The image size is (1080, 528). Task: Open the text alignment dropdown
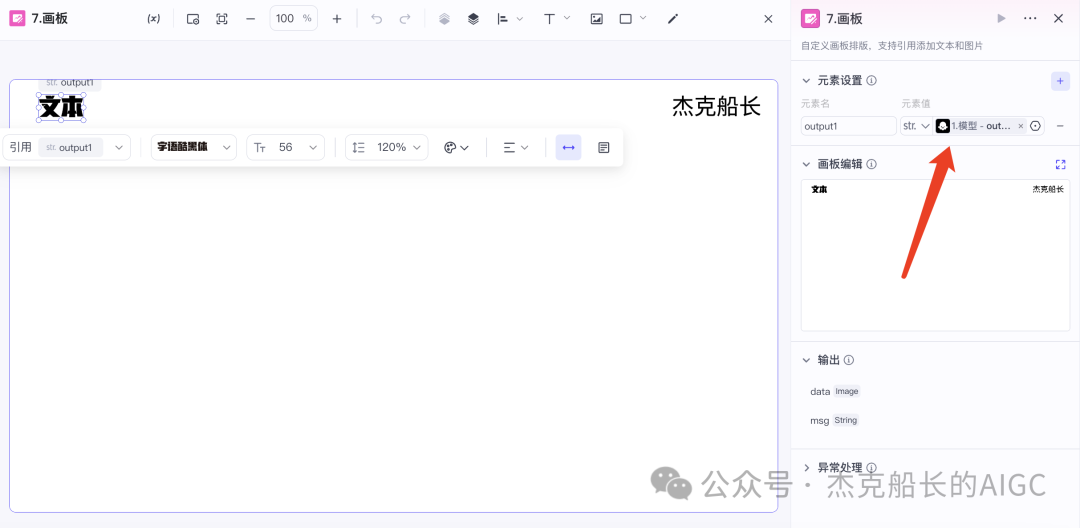pyautogui.click(x=516, y=147)
